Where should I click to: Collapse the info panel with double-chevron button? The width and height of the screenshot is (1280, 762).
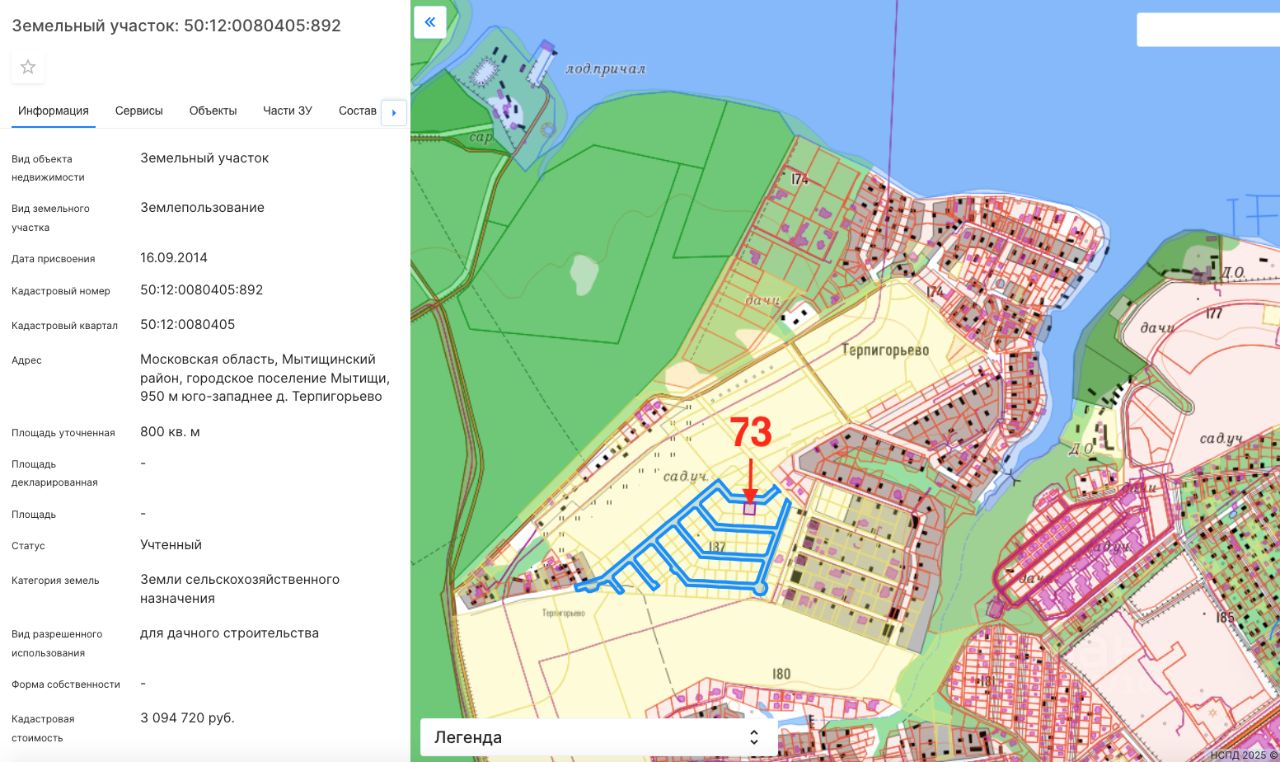pos(430,22)
